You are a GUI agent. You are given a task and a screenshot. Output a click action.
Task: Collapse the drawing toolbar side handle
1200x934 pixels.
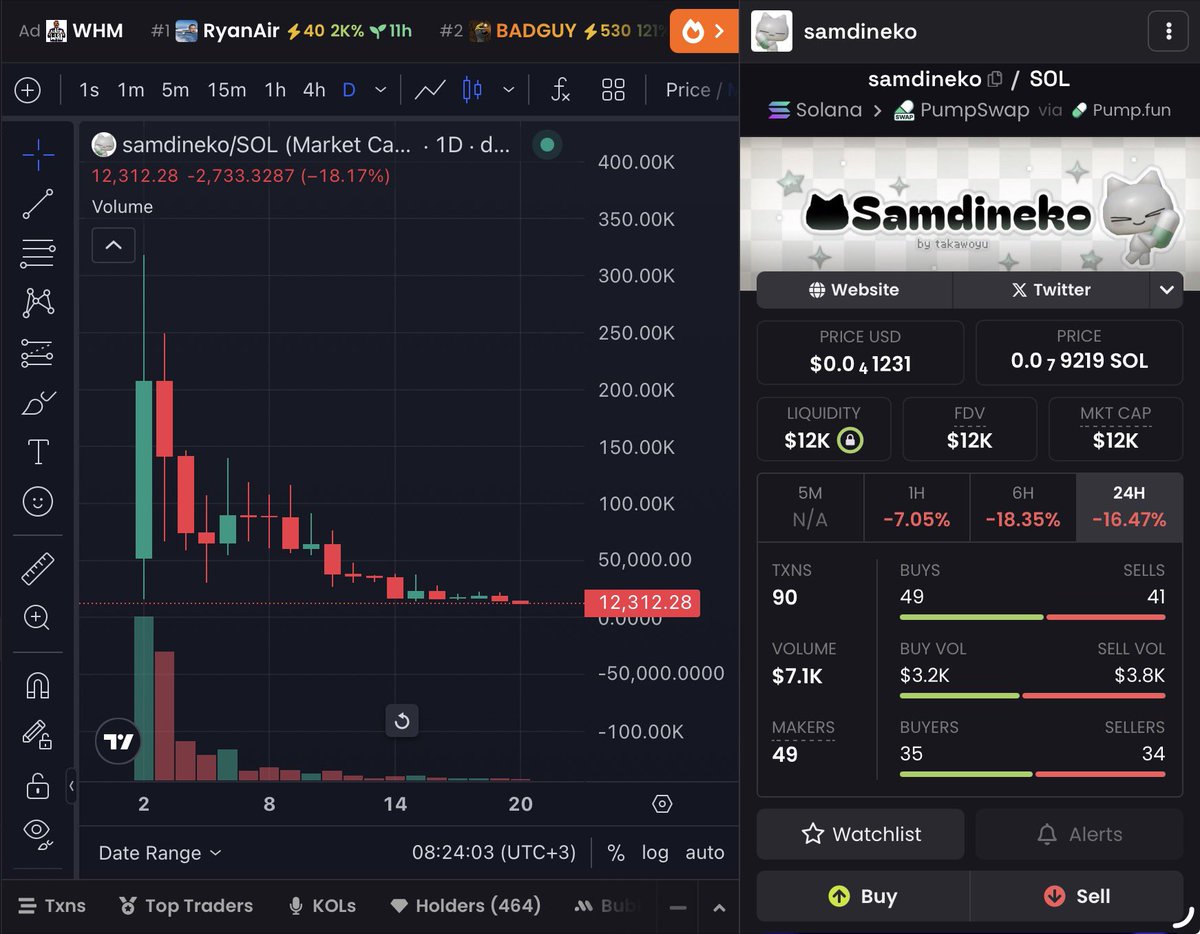point(71,787)
